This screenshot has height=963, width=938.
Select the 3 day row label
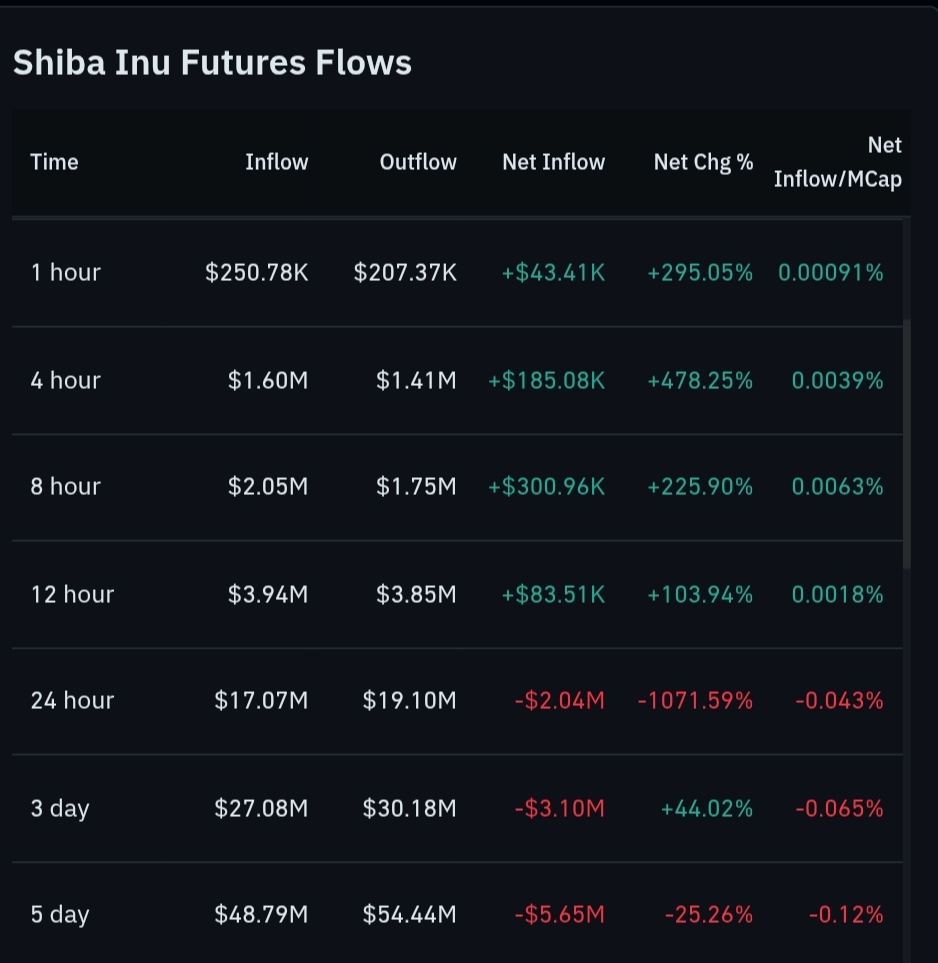(x=60, y=807)
